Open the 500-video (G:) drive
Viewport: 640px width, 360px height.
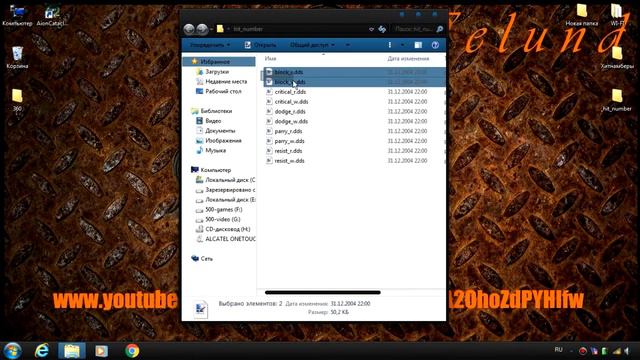point(222,219)
